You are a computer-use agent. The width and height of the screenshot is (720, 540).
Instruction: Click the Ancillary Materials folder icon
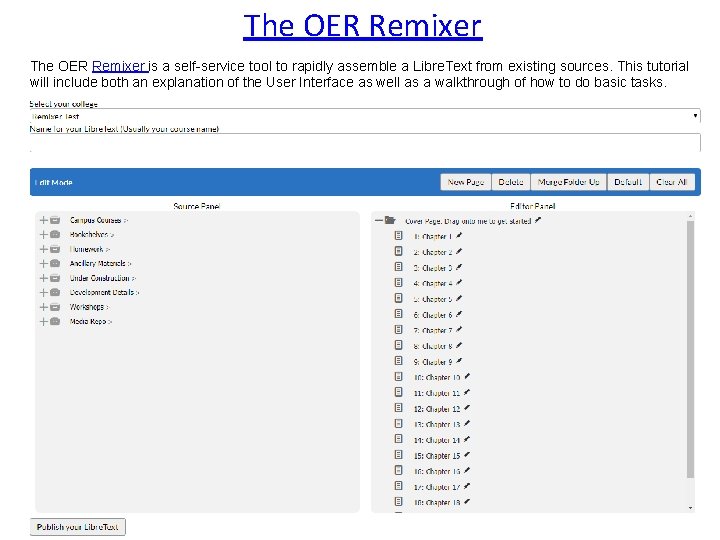55,264
